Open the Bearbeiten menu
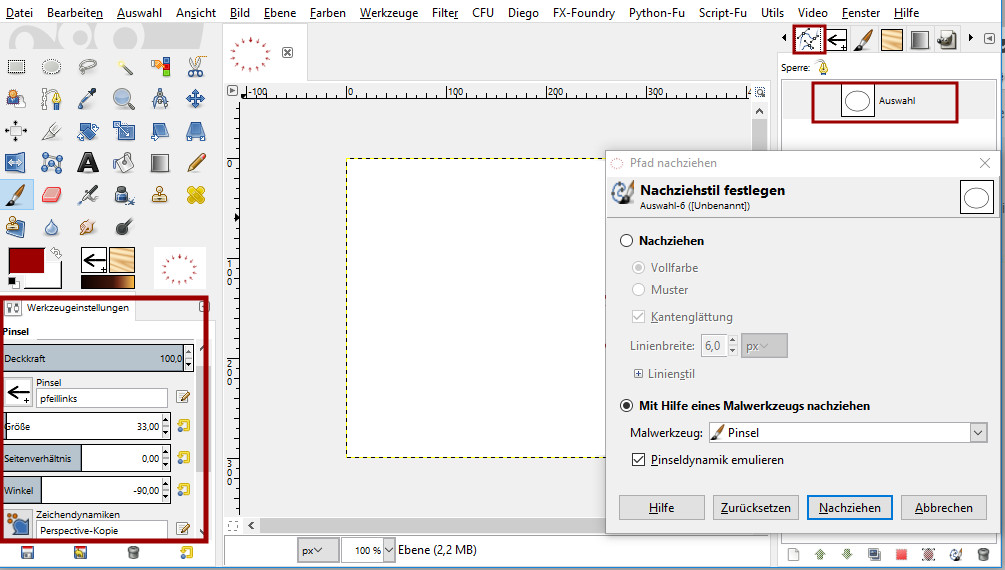This screenshot has height=570, width=1005. click(x=75, y=13)
